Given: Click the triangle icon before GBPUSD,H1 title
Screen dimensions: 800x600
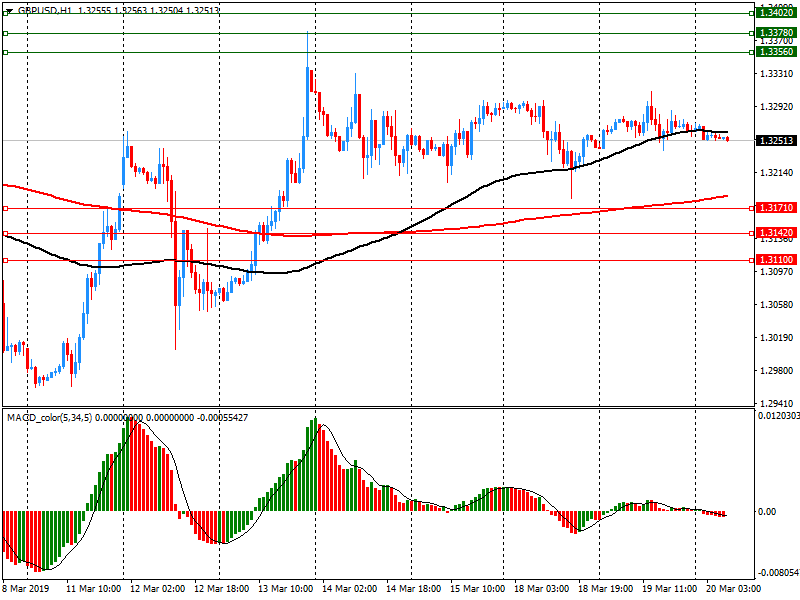Looking at the screenshot, I should [9, 9].
